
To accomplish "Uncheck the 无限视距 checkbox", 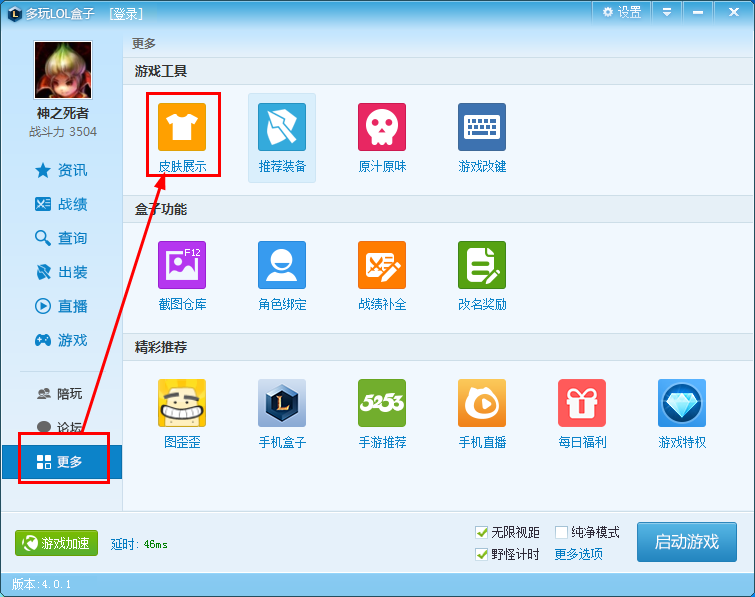I will 481,532.
